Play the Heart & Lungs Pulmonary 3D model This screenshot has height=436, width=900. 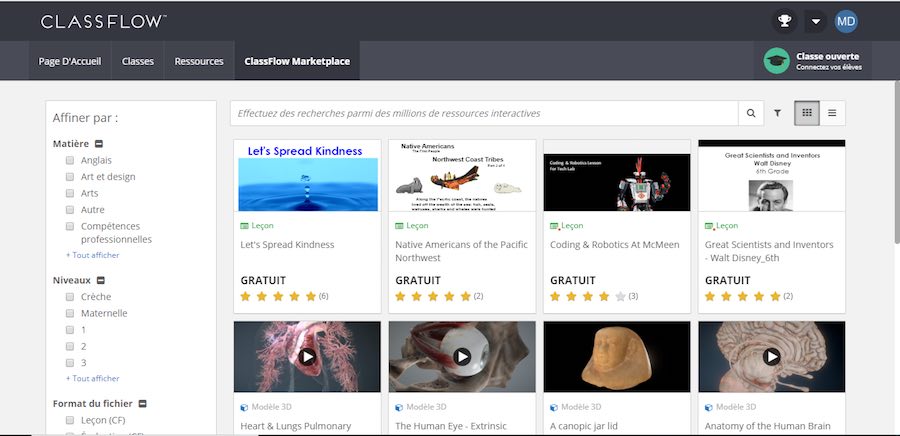pyautogui.click(x=307, y=356)
